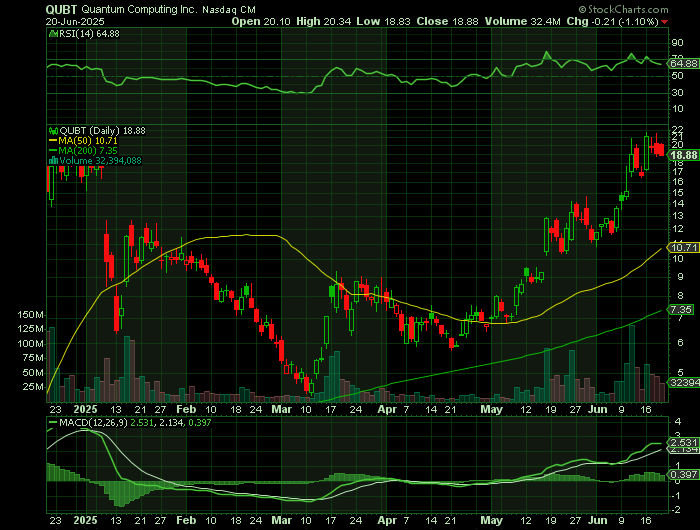Image resolution: width=700 pixels, height=530 pixels.
Task: Click the date '20-Jun-2025'
Action: (75, 21)
